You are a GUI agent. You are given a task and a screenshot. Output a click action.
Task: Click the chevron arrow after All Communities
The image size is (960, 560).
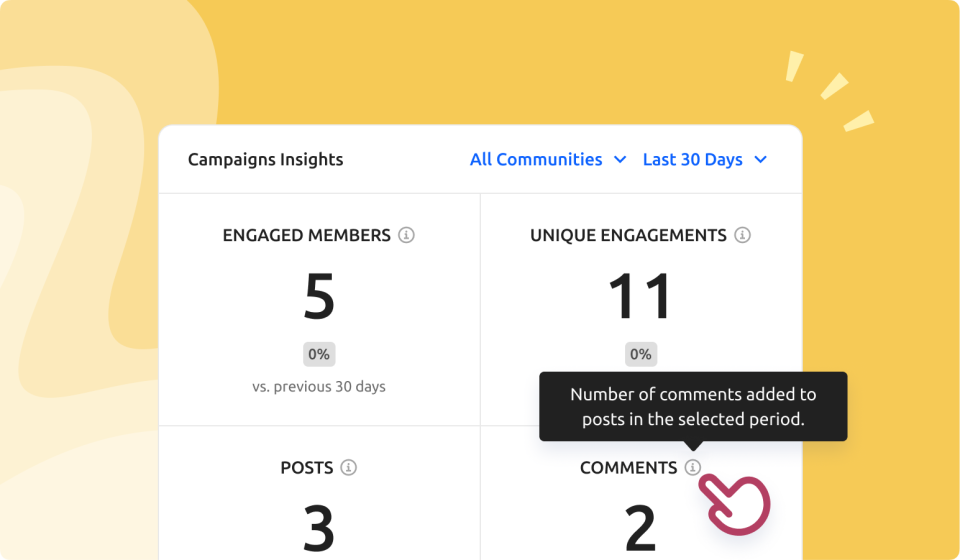[620, 160]
